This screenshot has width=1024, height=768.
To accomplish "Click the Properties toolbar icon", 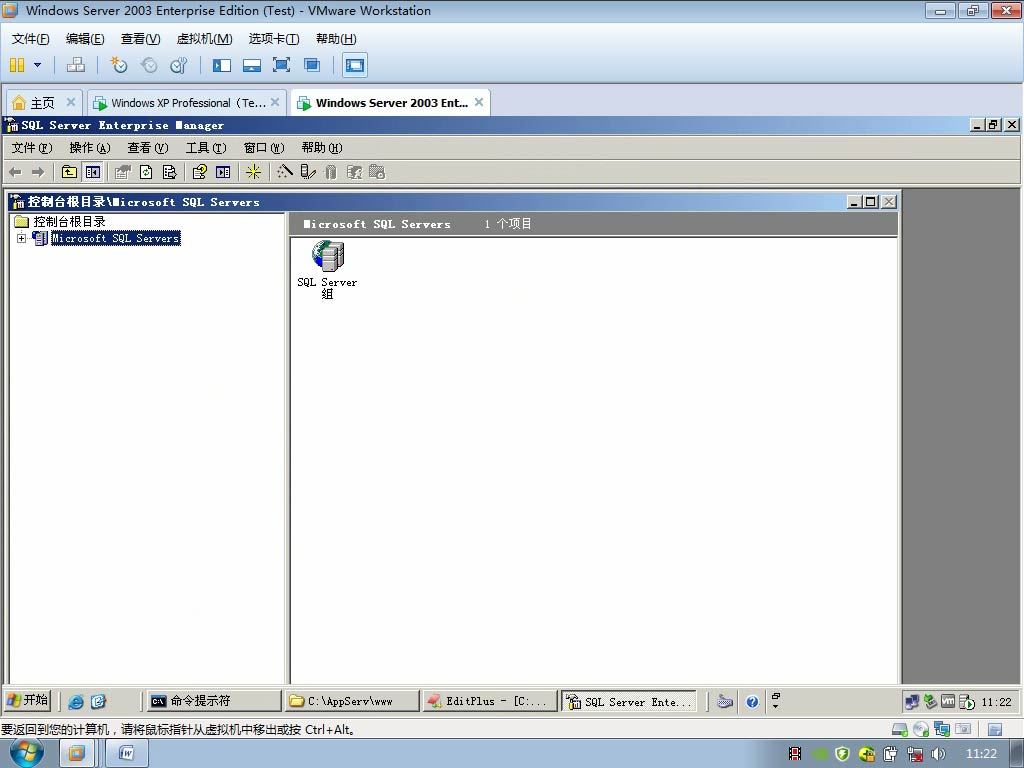I will click(x=123, y=172).
